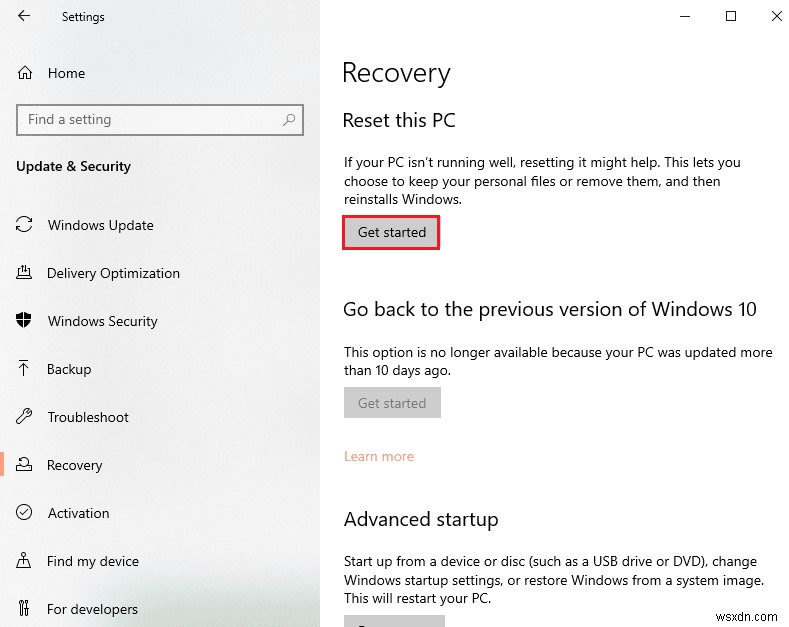Screen dimensions: 789x627
Task: Maximize the Settings window
Action: [731, 16]
